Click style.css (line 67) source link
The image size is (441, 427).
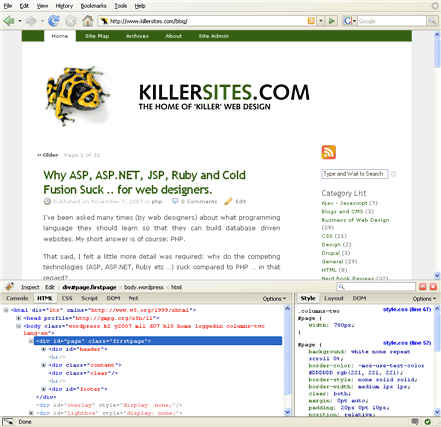click(407, 310)
